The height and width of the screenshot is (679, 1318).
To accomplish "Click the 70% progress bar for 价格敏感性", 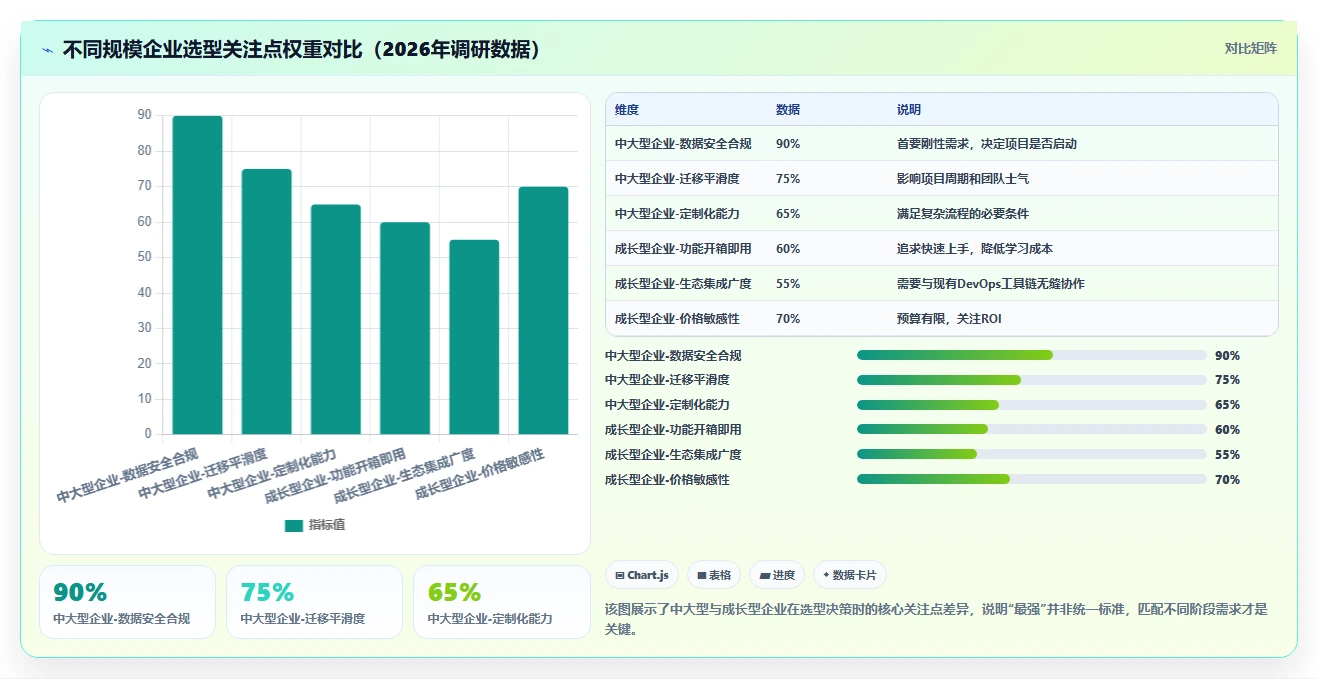I will click(1032, 480).
